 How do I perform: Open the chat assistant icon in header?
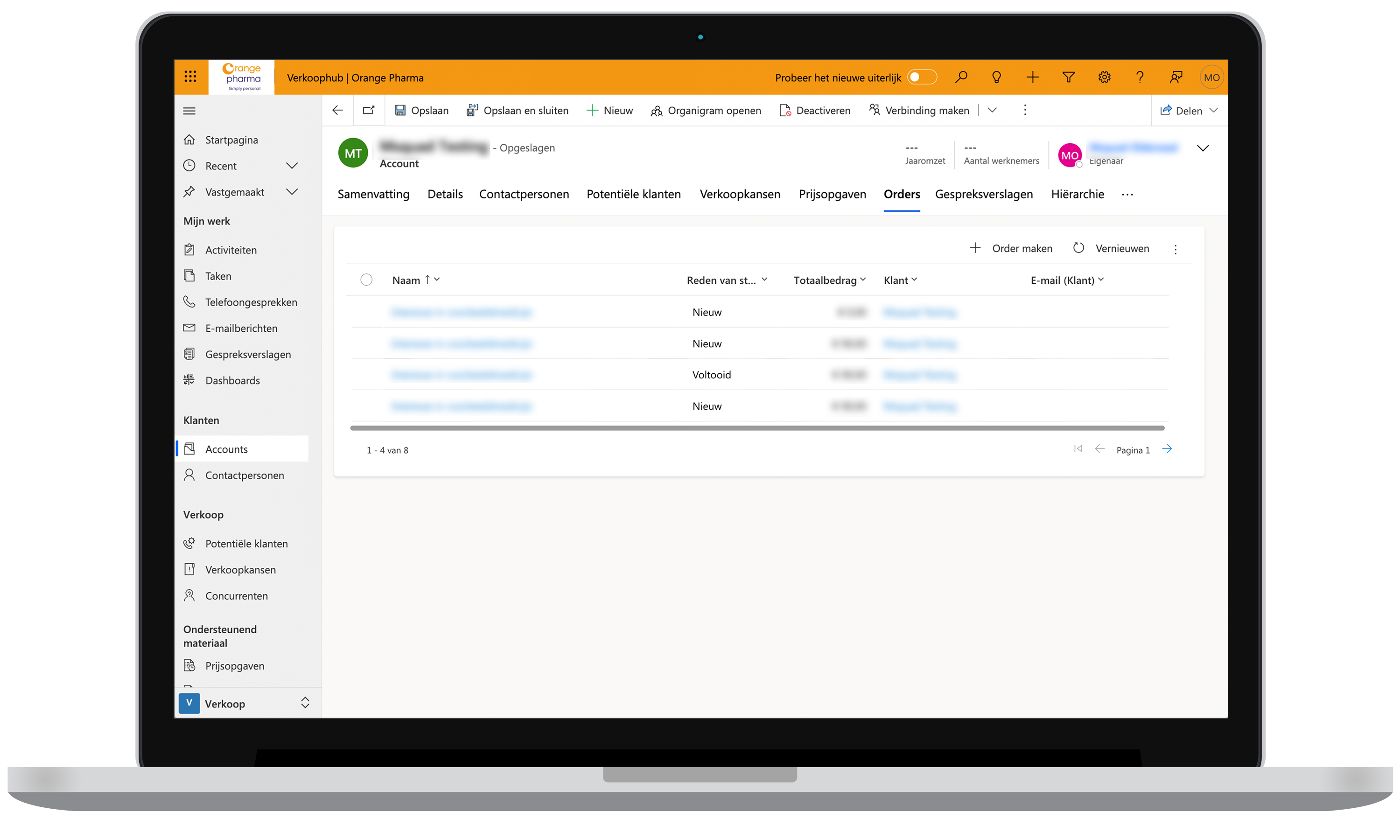[1176, 77]
